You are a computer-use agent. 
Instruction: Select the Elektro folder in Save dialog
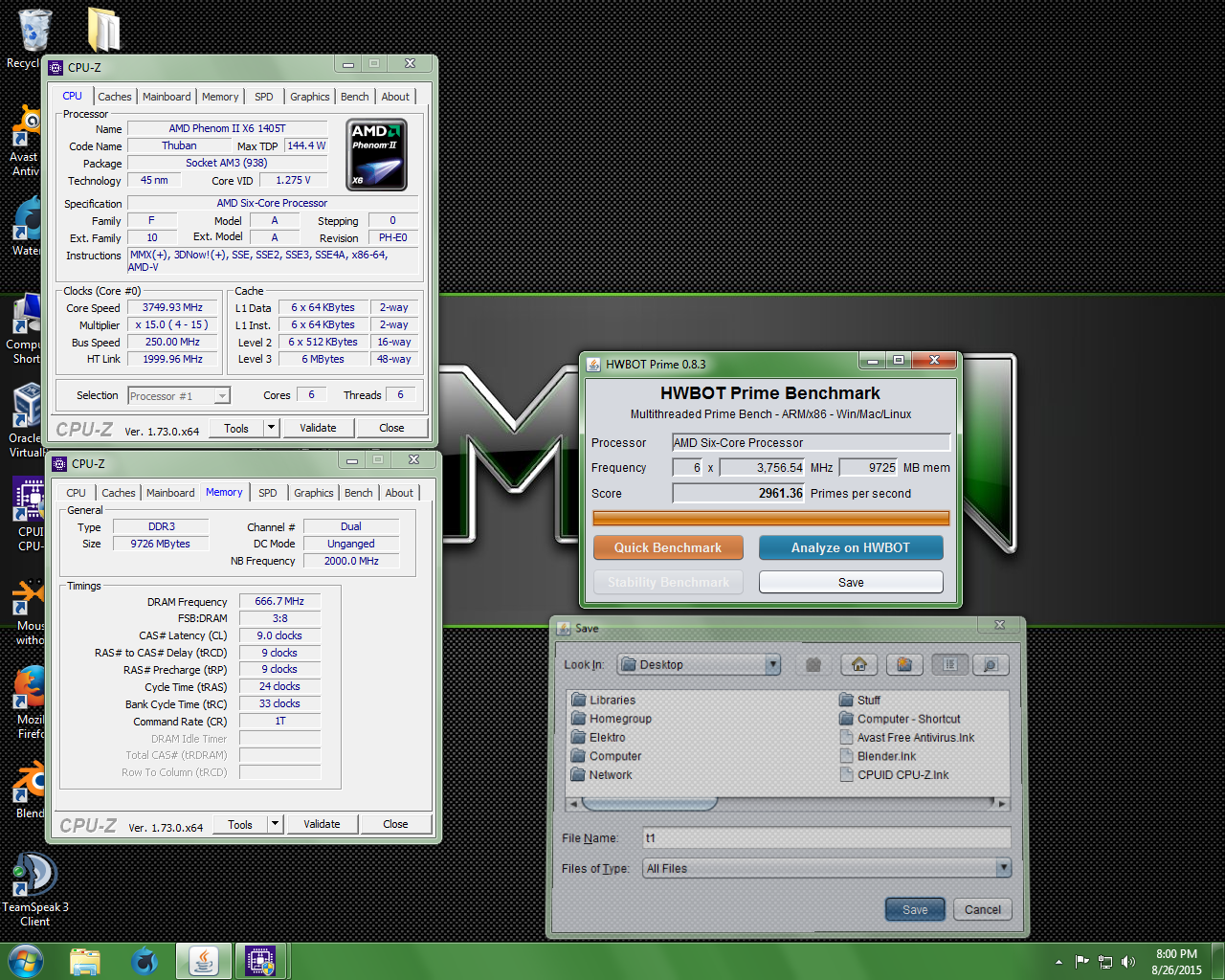tap(598, 737)
